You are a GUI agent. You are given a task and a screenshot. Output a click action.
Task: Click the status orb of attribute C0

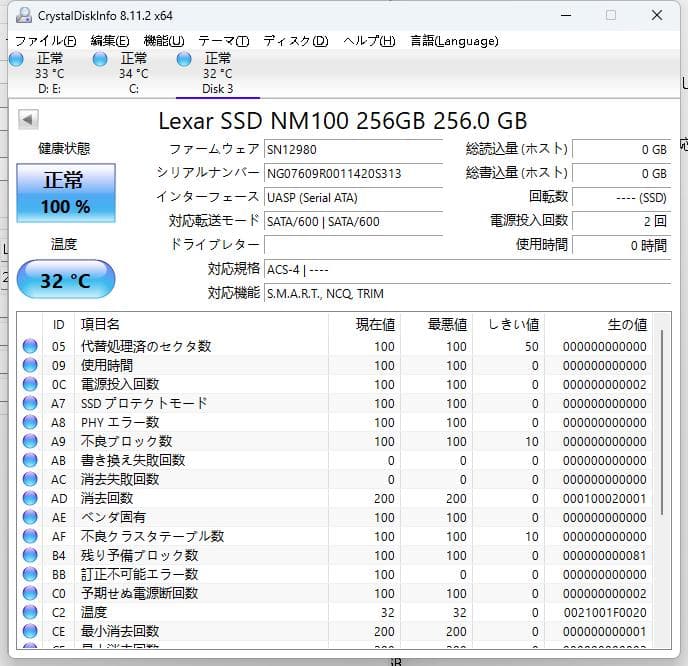[x=30, y=593]
